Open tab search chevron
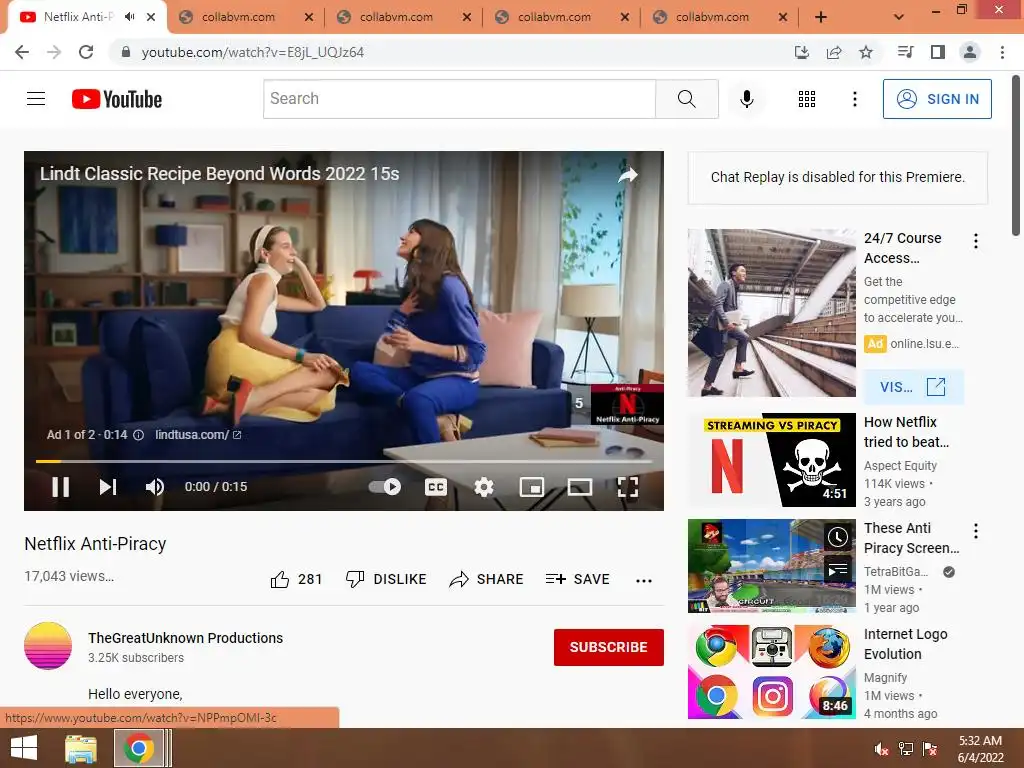This screenshot has width=1024, height=768. click(899, 17)
